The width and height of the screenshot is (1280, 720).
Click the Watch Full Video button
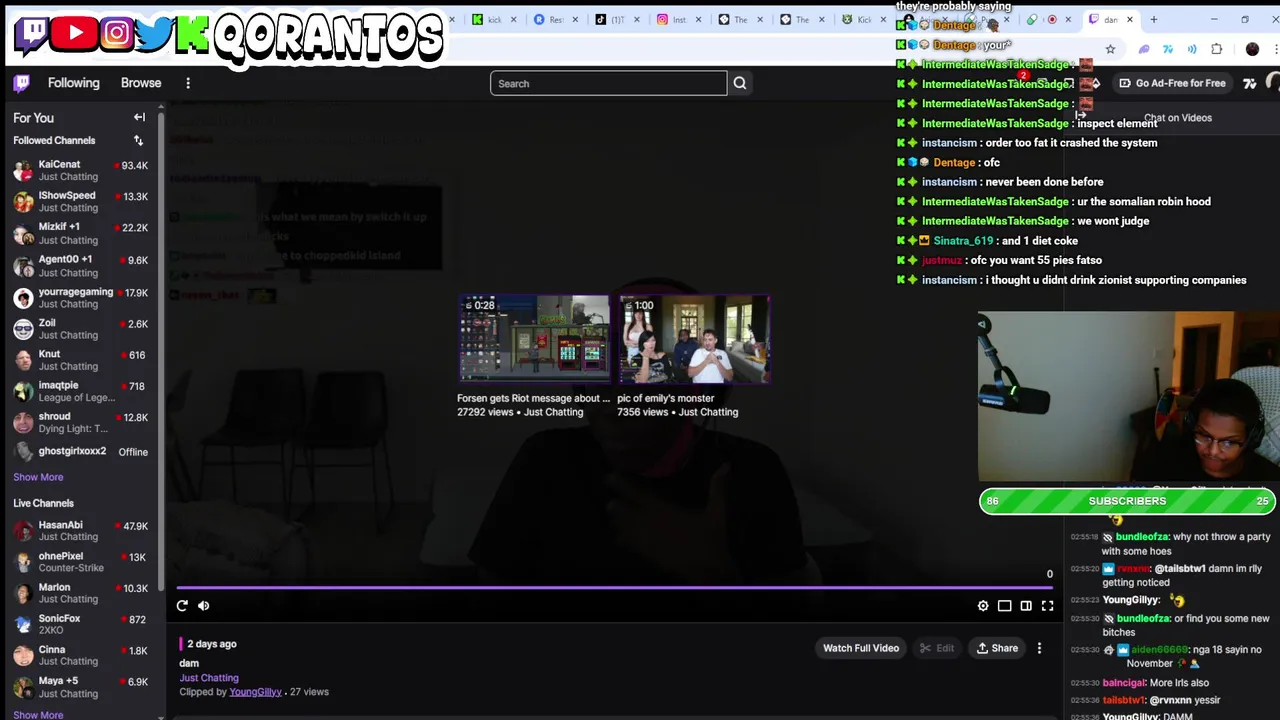tap(861, 648)
